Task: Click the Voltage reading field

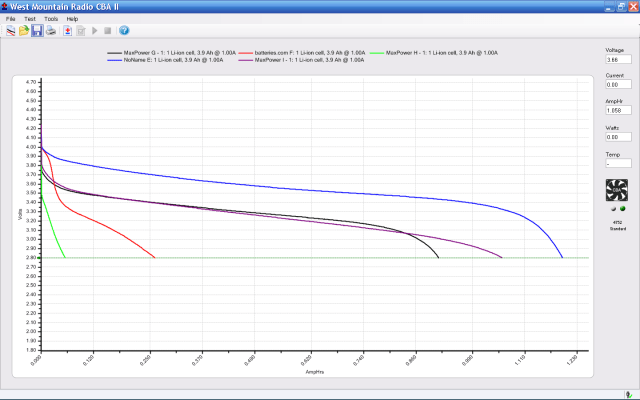Action: point(617,61)
